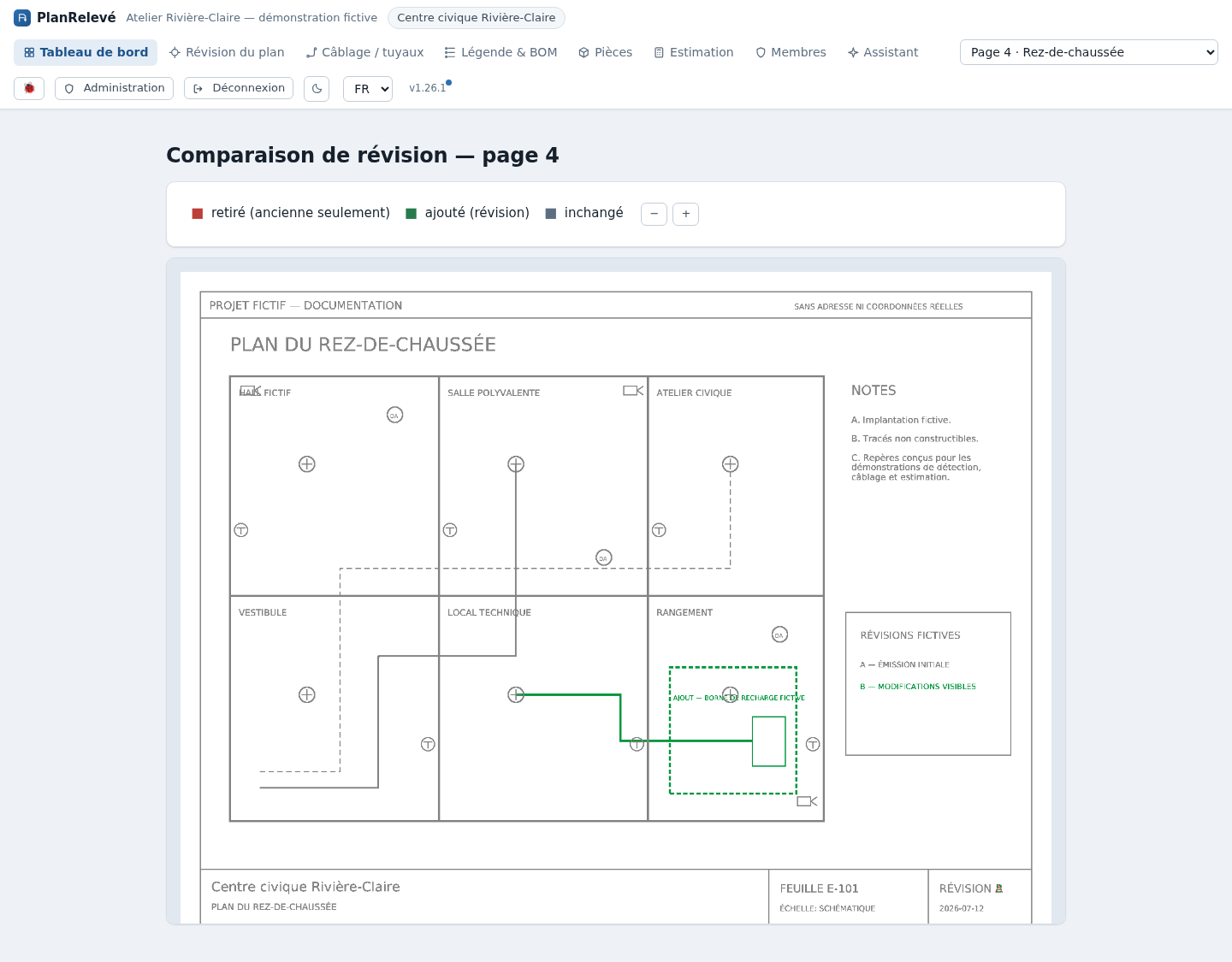Click the green ajouté legend swatch
This screenshot has height=962, width=1232.
pyautogui.click(x=411, y=213)
